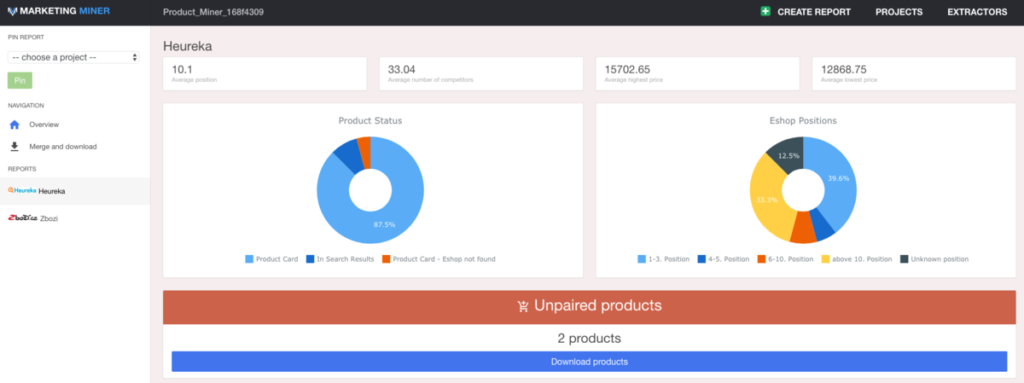Click the 12868.75 Average lowest price card

click(914, 74)
